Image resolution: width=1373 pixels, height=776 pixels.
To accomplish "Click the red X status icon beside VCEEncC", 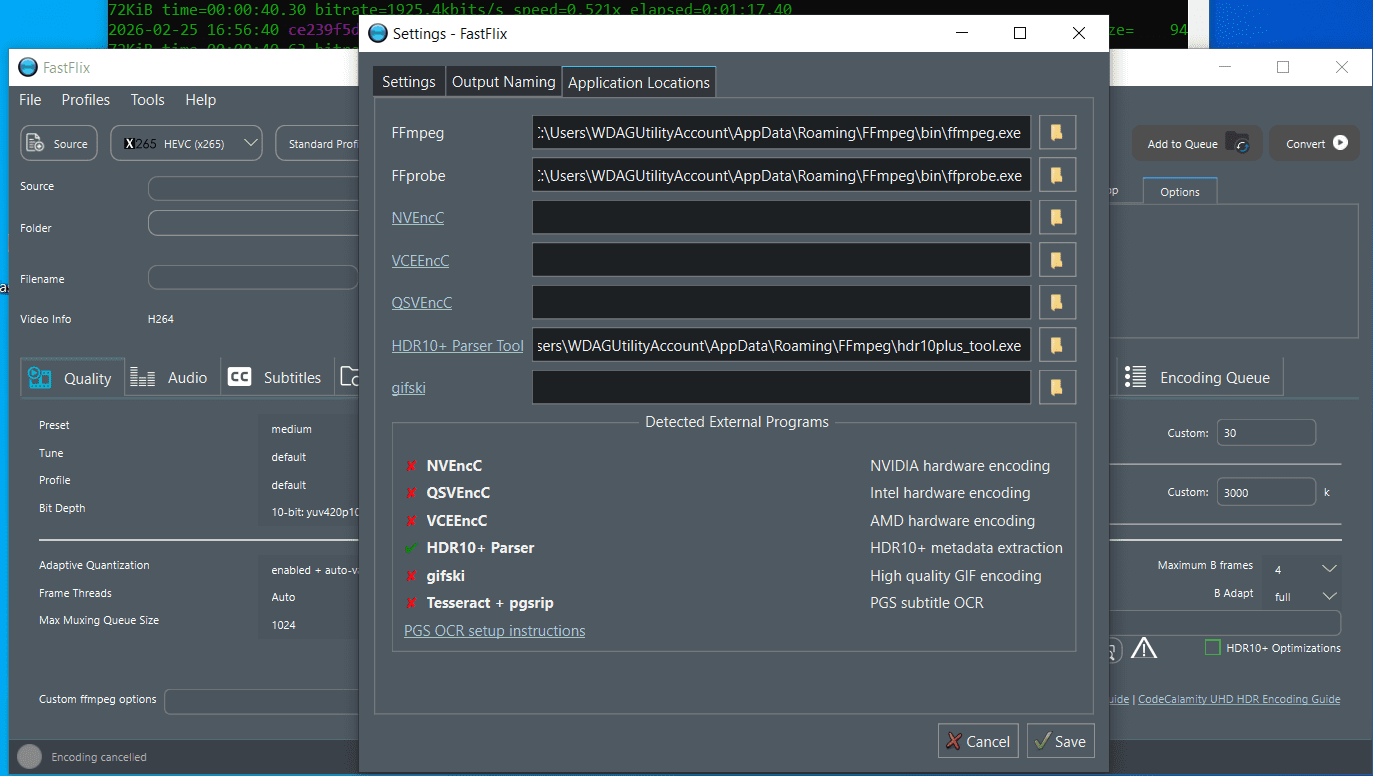I will coord(411,521).
